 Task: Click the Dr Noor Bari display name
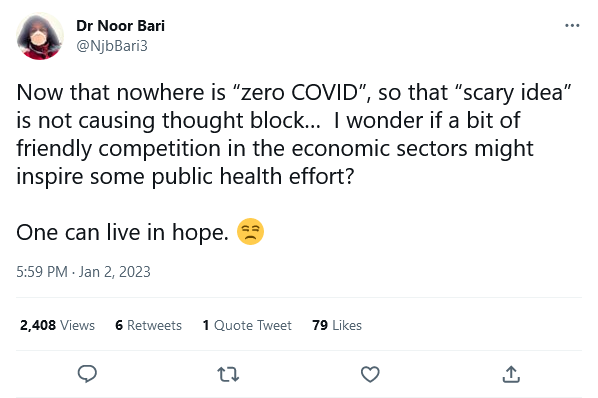[121, 26]
